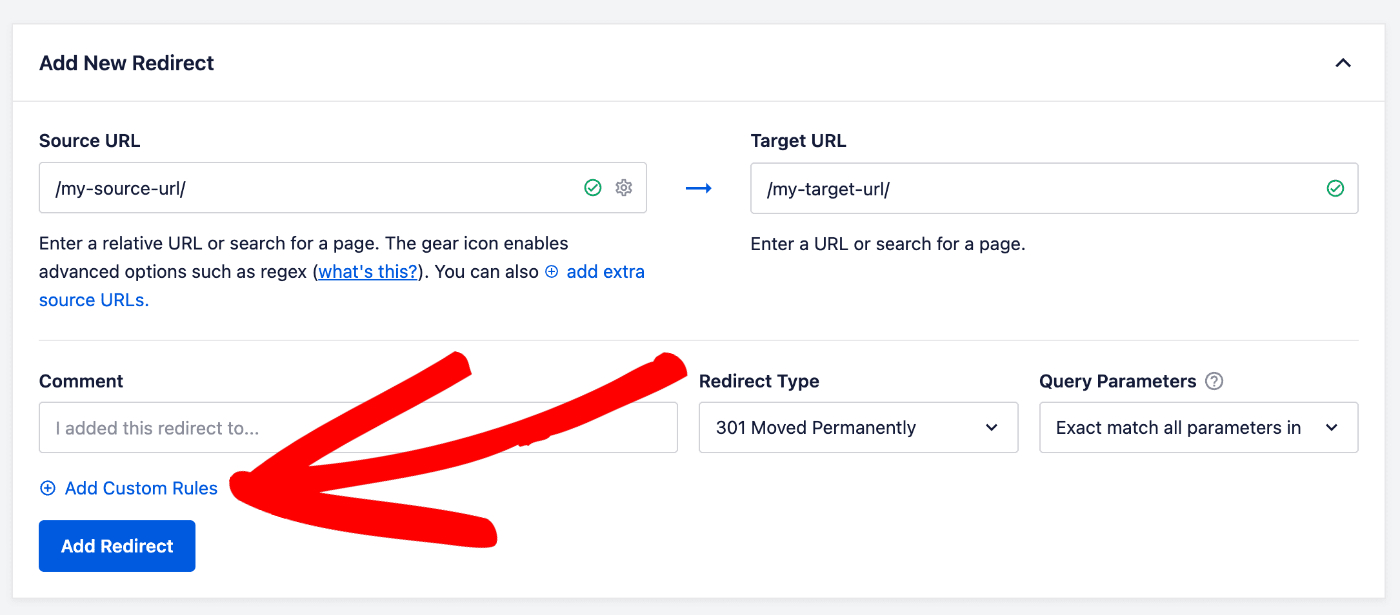This screenshot has width=1400, height=615.
Task: Open Query Parameters help question mark
Action: (x=1214, y=380)
